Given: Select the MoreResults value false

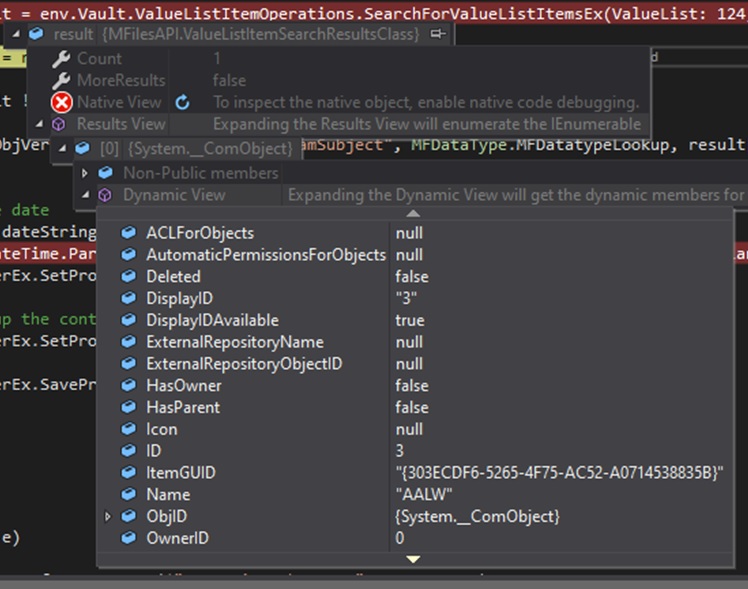Looking at the screenshot, I should (229, 81).
